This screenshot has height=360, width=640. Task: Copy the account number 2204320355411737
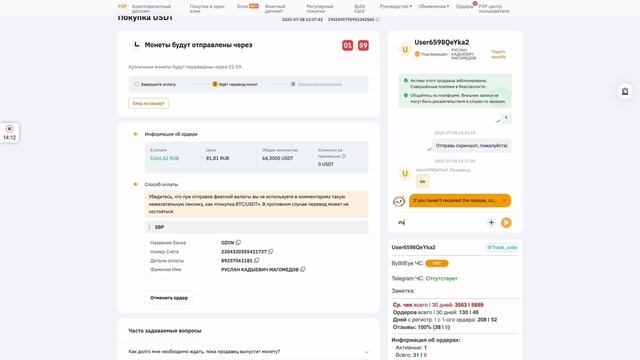(271, 251)
